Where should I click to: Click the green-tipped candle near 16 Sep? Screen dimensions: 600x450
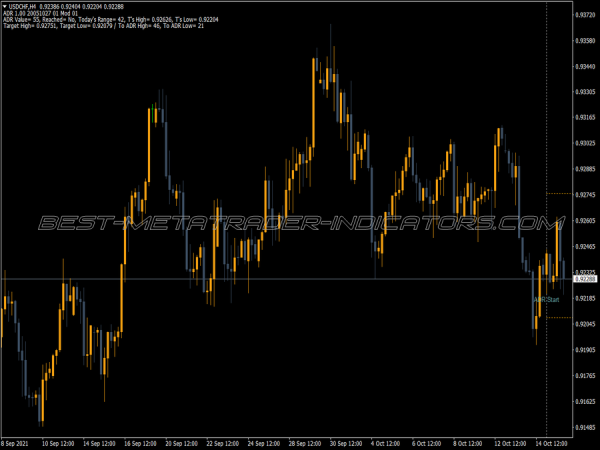pos(152,112)
